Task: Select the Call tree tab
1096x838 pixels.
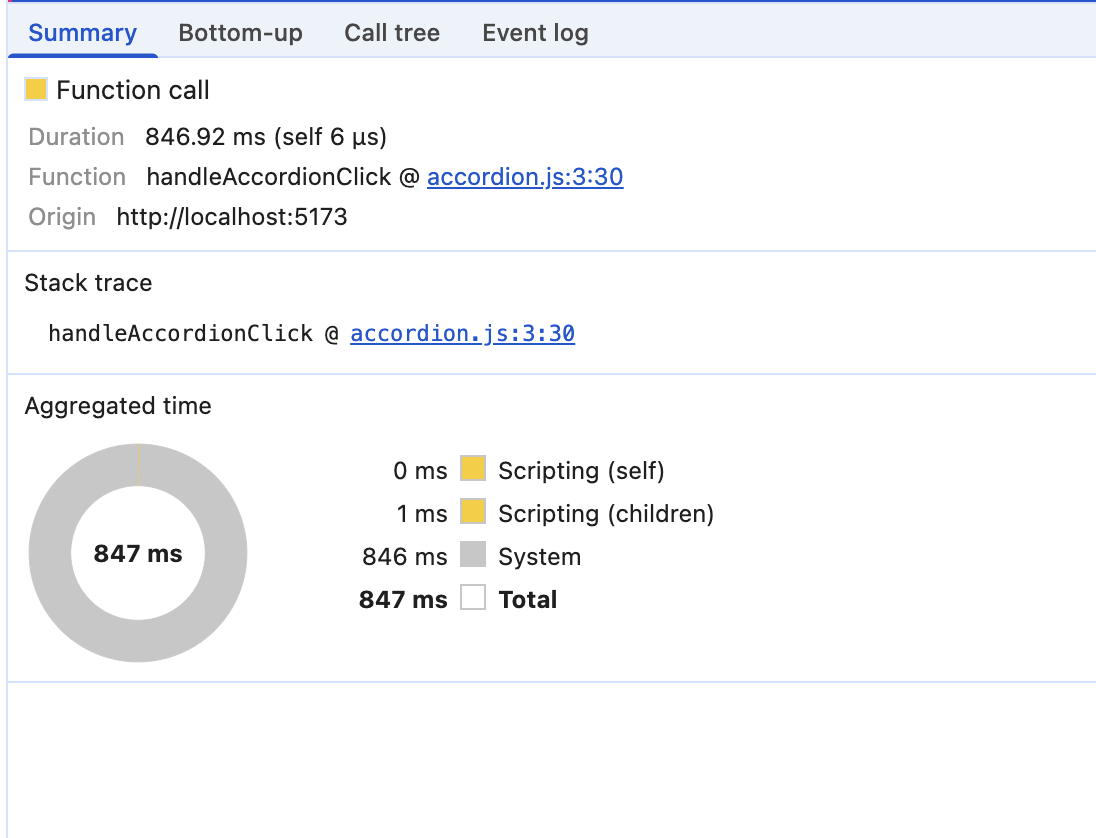Action: [392, 33]
